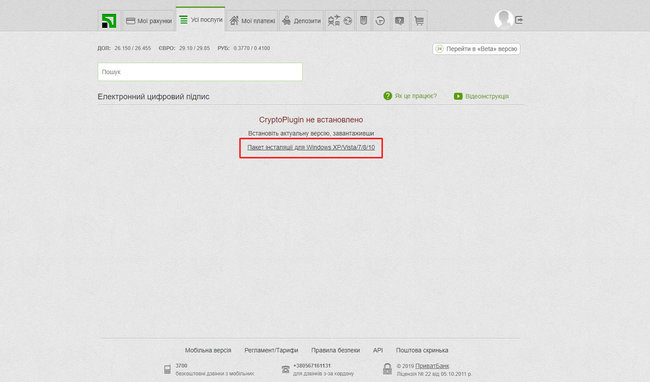
Task: Click the 3700 short phone number
Action: pyautogui.click(x=181, y=365)
